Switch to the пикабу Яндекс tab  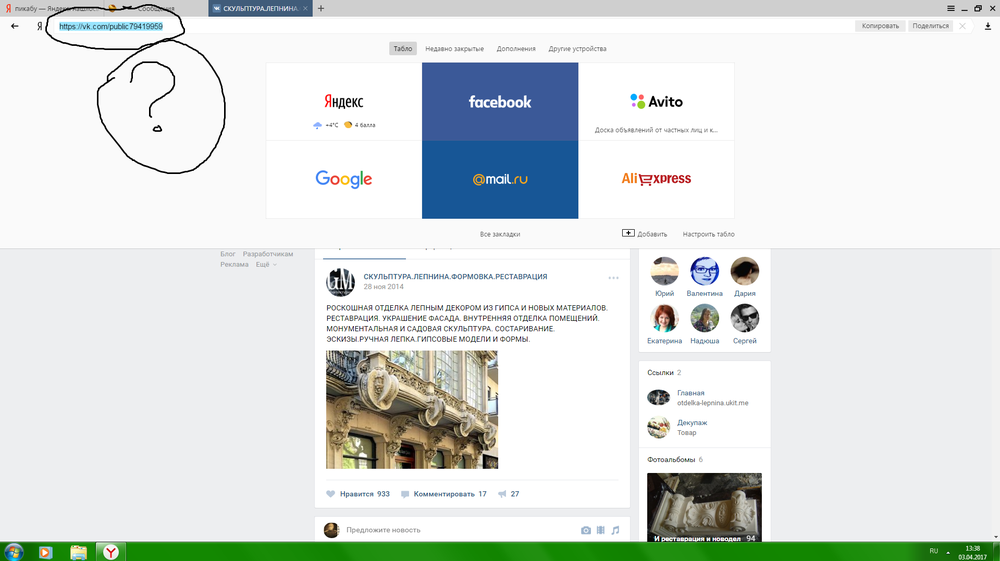[x=52, y=8]
